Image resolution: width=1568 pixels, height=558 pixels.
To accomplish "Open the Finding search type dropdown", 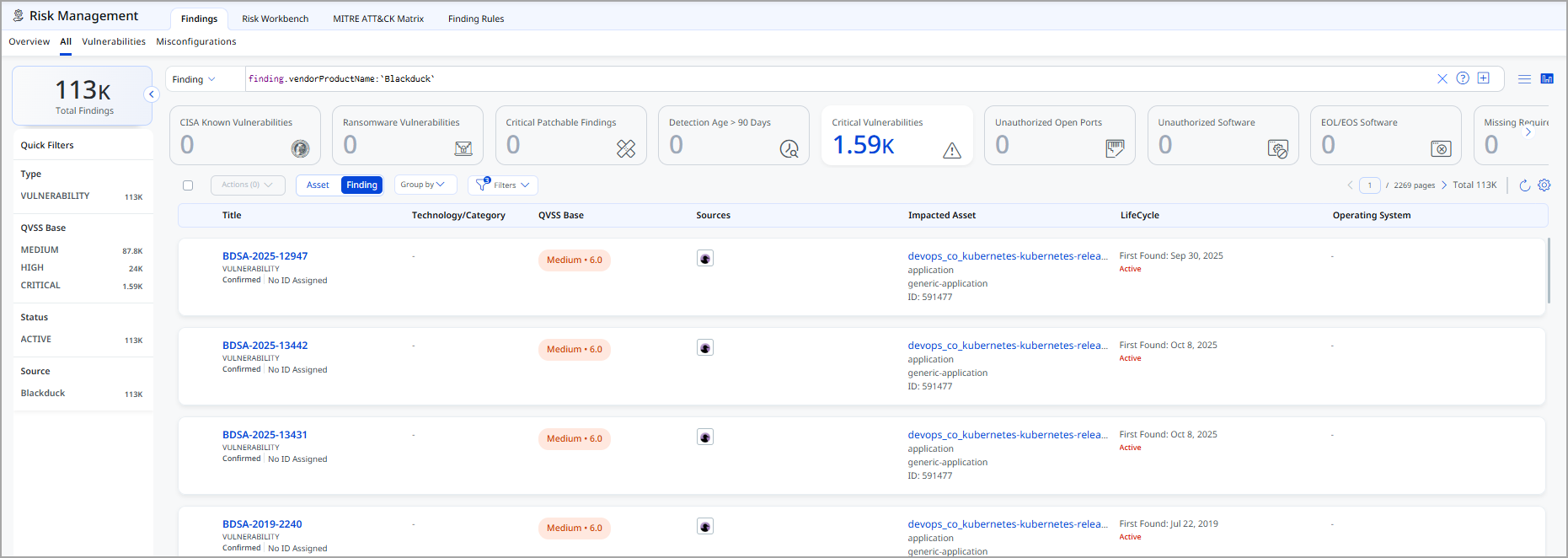I will pyautogui.click(x=194, y=79).
